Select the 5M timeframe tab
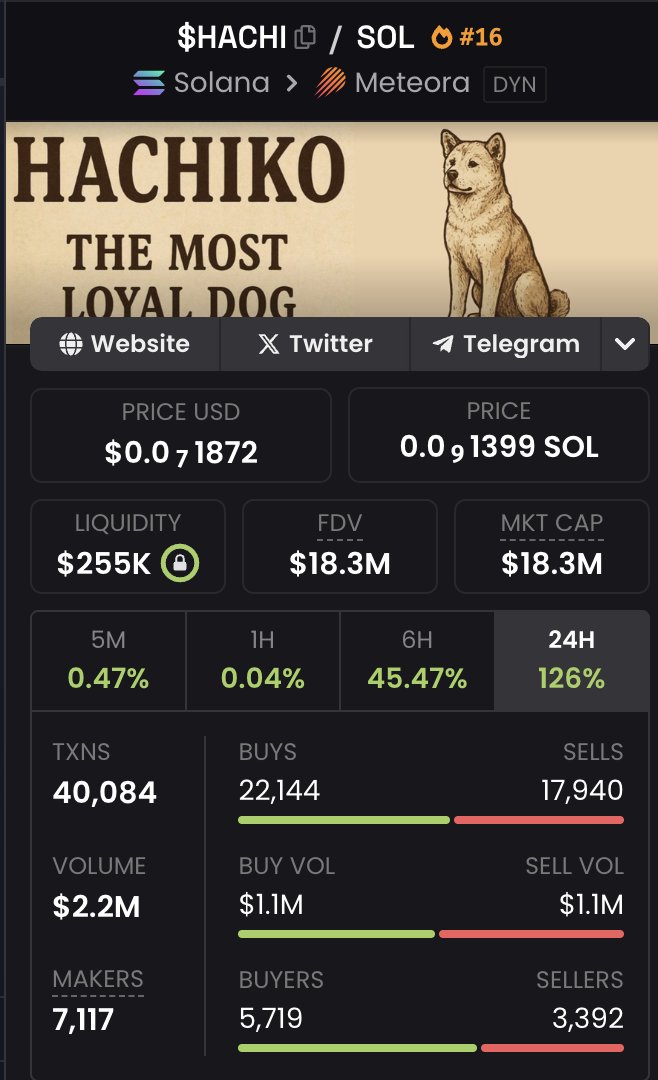 coord(108,660)
